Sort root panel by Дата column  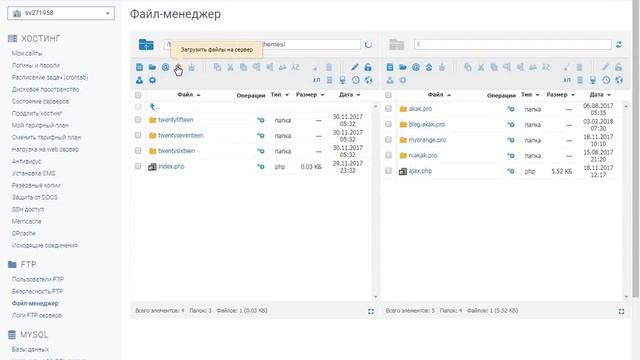[x=600, y=95]
